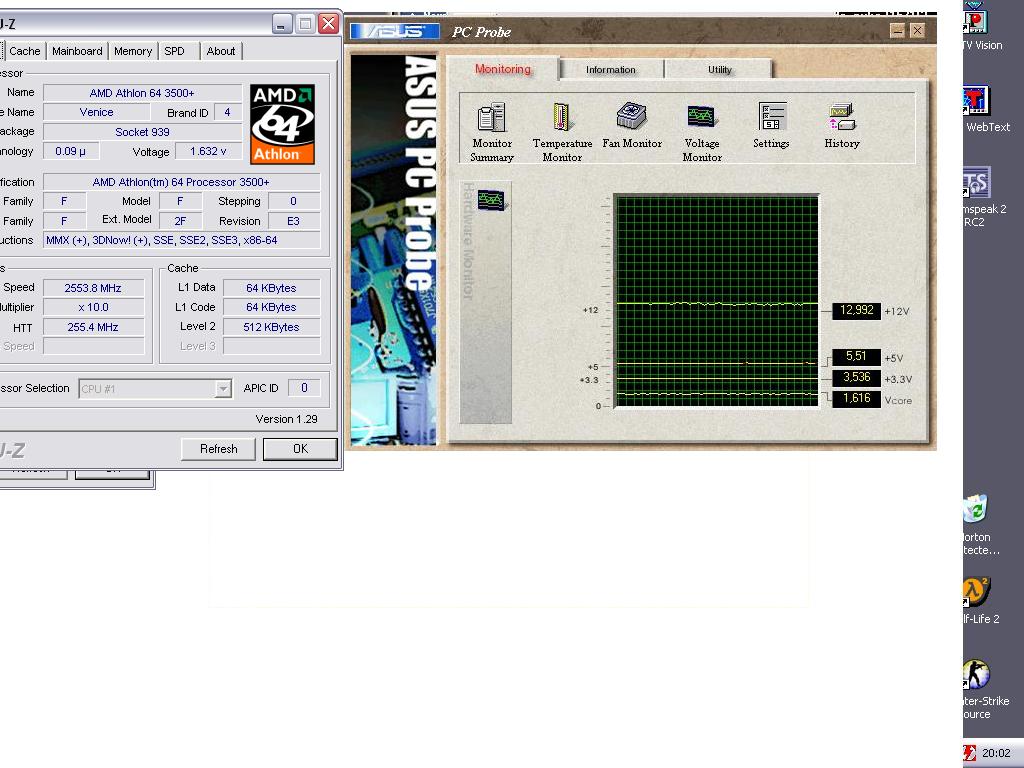The width and height of the screenshot is (1024, 768).
Task: Click the CPU name field AMD Athlon 64 3500+
Action: 142,93
